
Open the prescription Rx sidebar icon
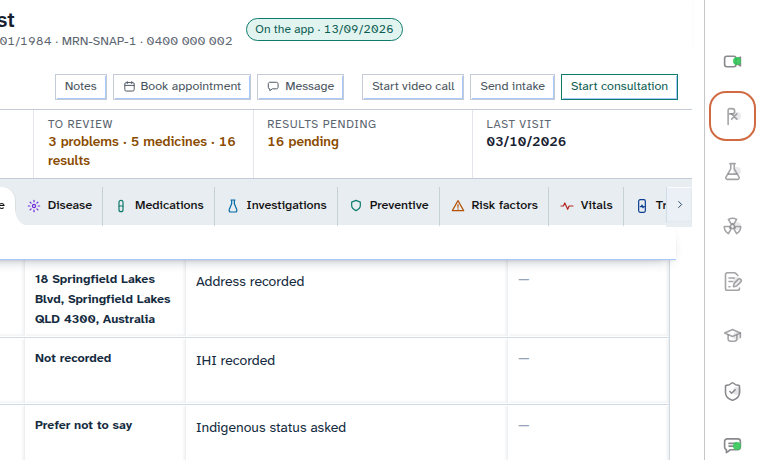(732, 116)
